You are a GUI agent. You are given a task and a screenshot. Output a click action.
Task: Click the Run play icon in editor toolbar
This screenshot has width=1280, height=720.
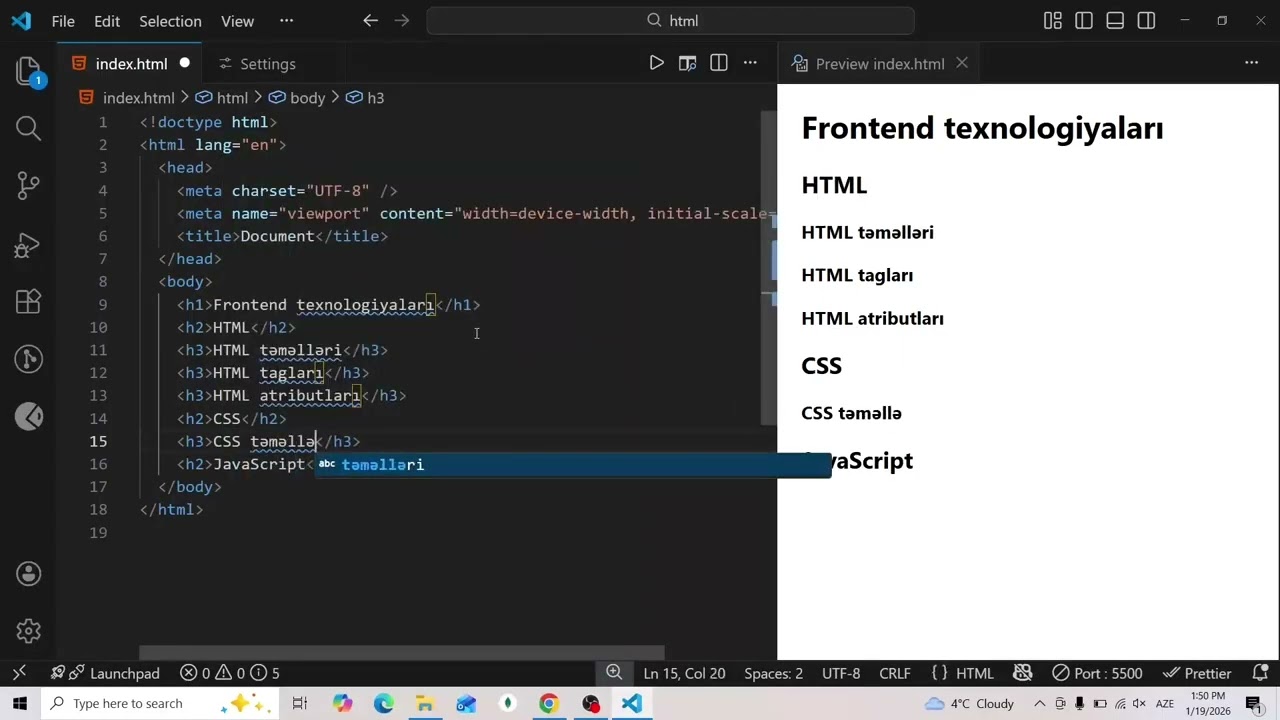[x=656, y=63]
